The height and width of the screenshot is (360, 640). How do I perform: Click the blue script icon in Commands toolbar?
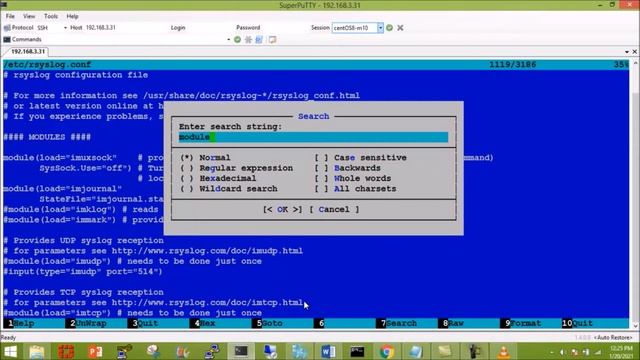pos(259,40)
